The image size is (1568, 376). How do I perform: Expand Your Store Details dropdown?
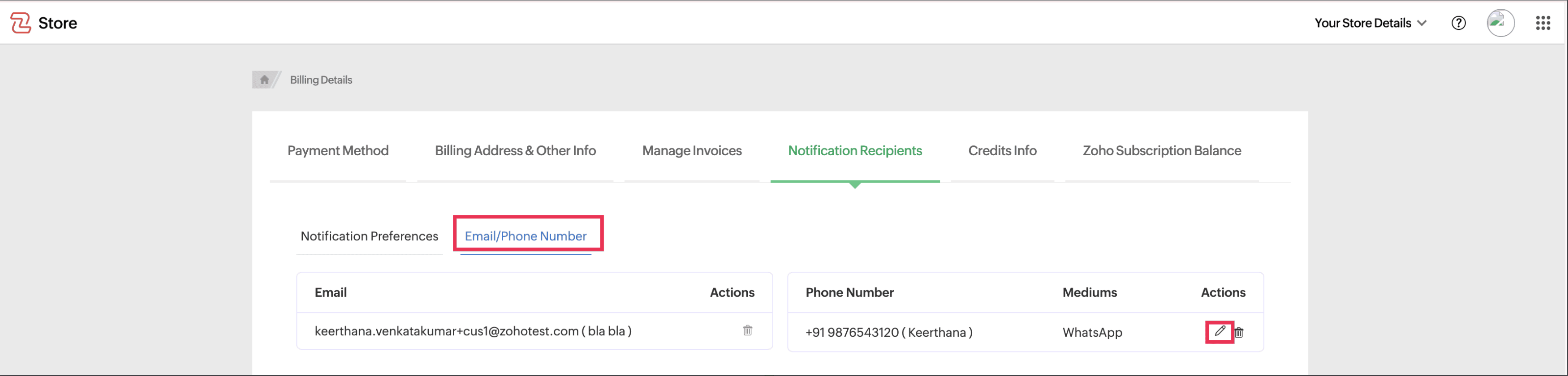tap(1370, 23)
